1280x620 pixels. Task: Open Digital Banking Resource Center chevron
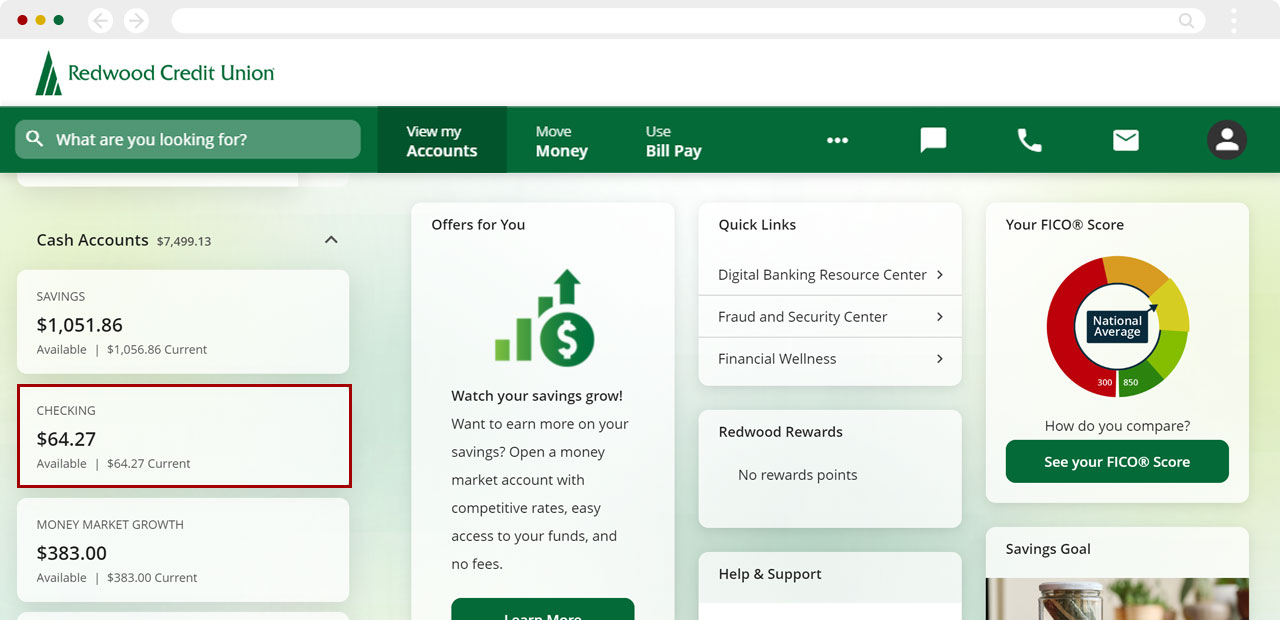tap(940, 274)
